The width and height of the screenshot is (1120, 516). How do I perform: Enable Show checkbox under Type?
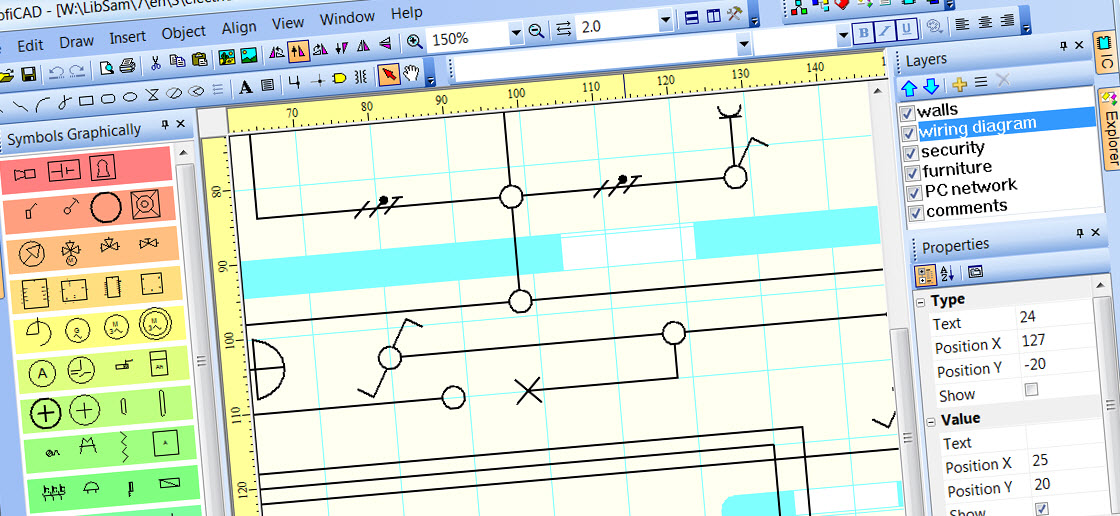point(1031,390)
